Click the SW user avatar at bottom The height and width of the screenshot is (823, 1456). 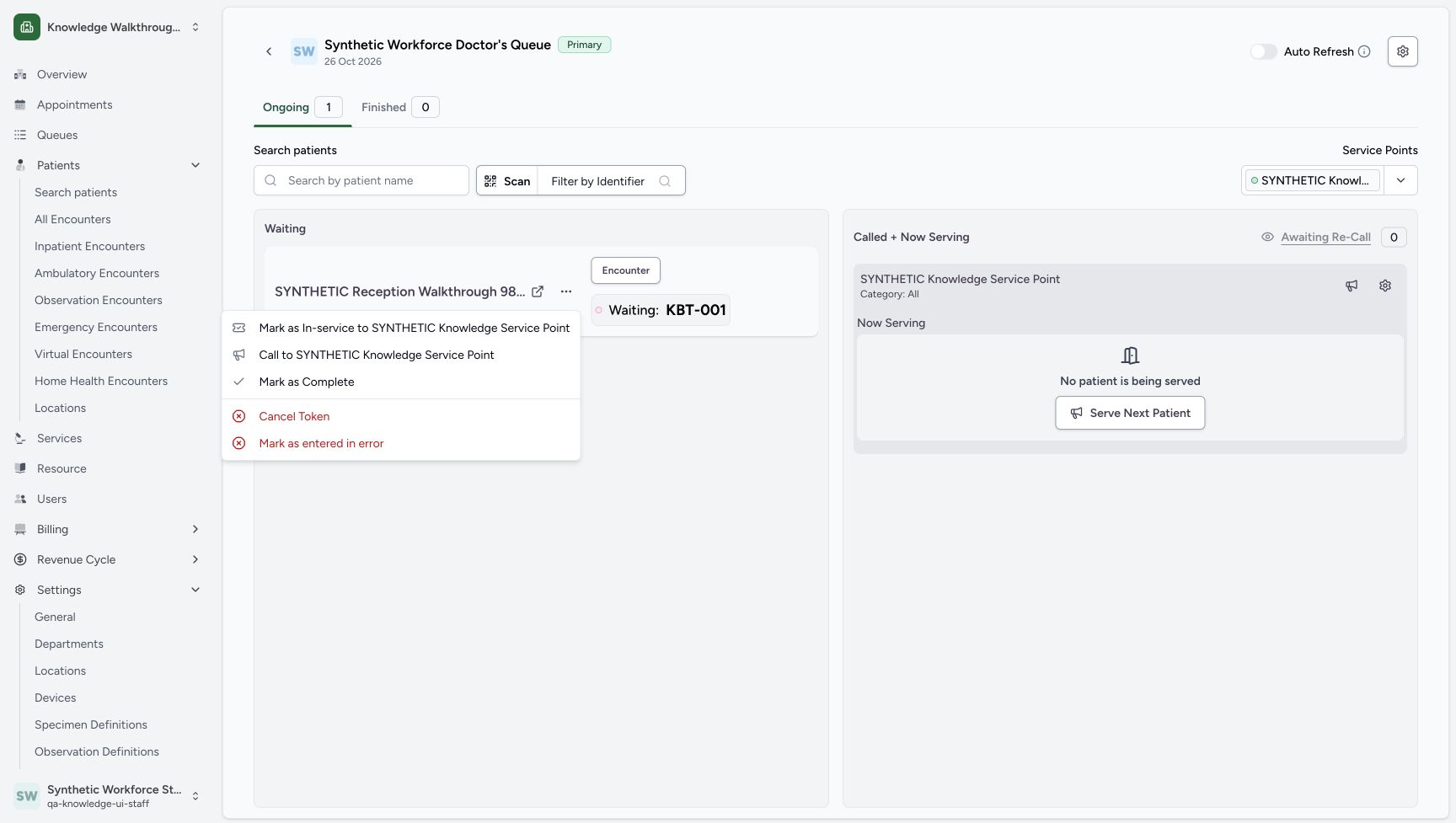point(27,796)
